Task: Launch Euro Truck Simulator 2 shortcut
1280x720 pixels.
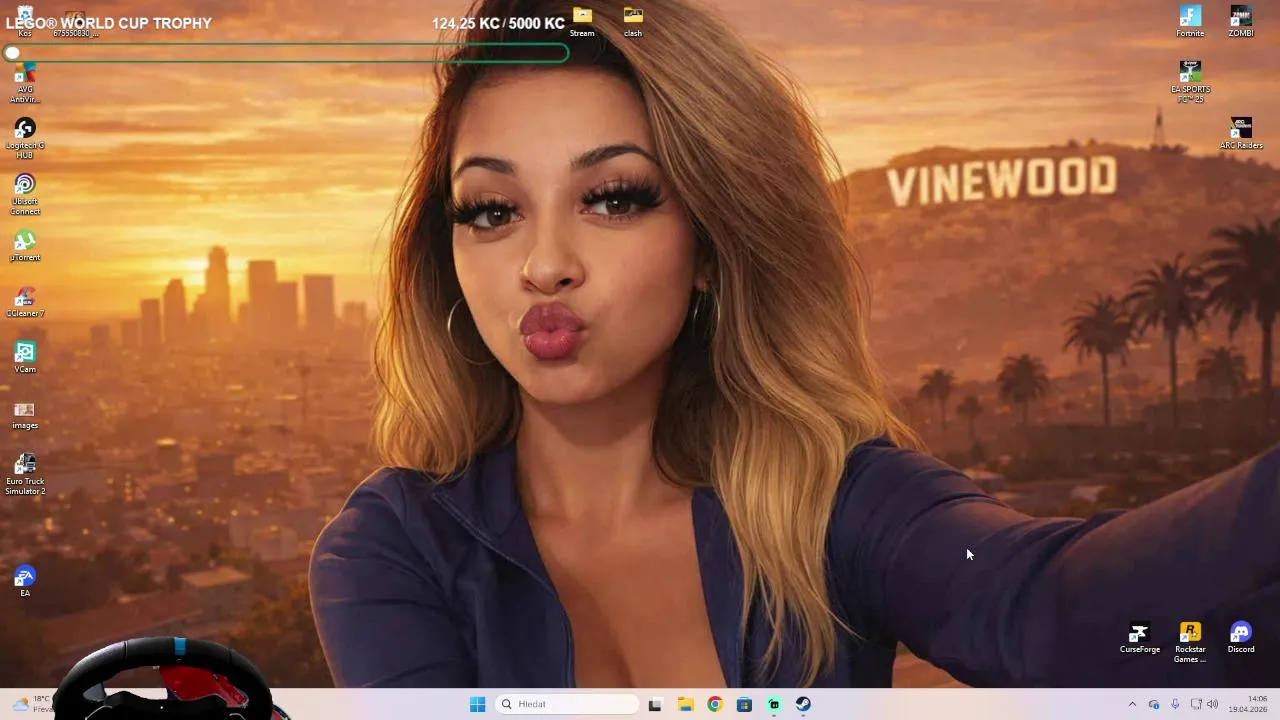Action: [25, 474]
